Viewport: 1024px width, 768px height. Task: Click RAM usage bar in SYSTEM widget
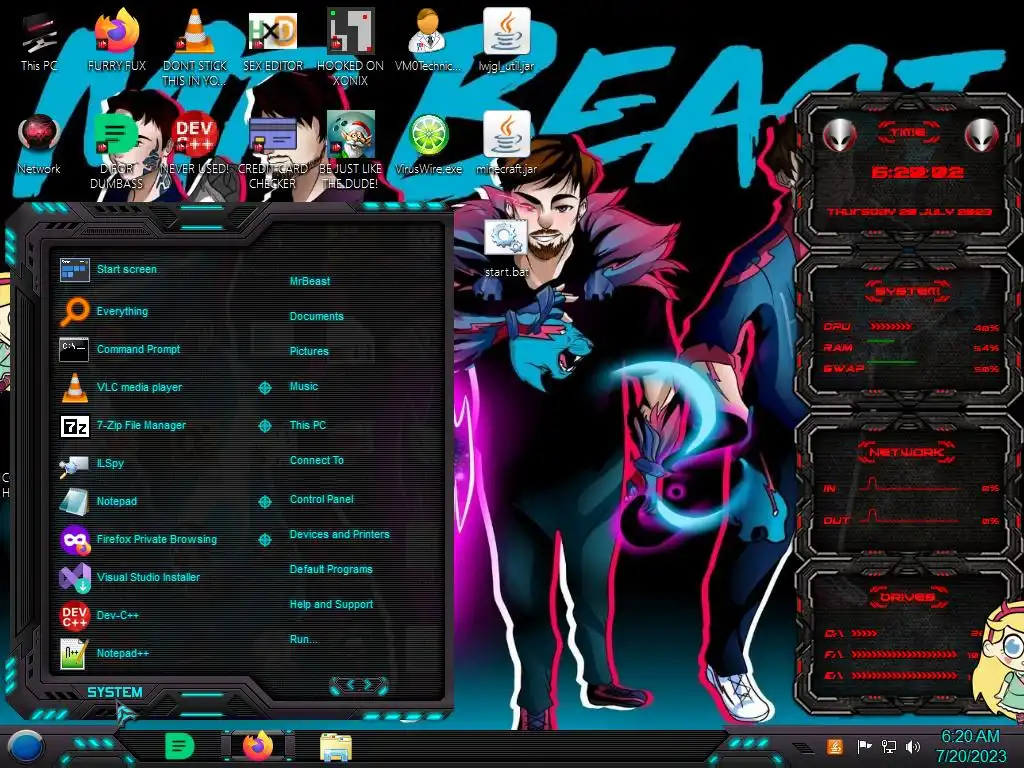(x=881, y=342)
